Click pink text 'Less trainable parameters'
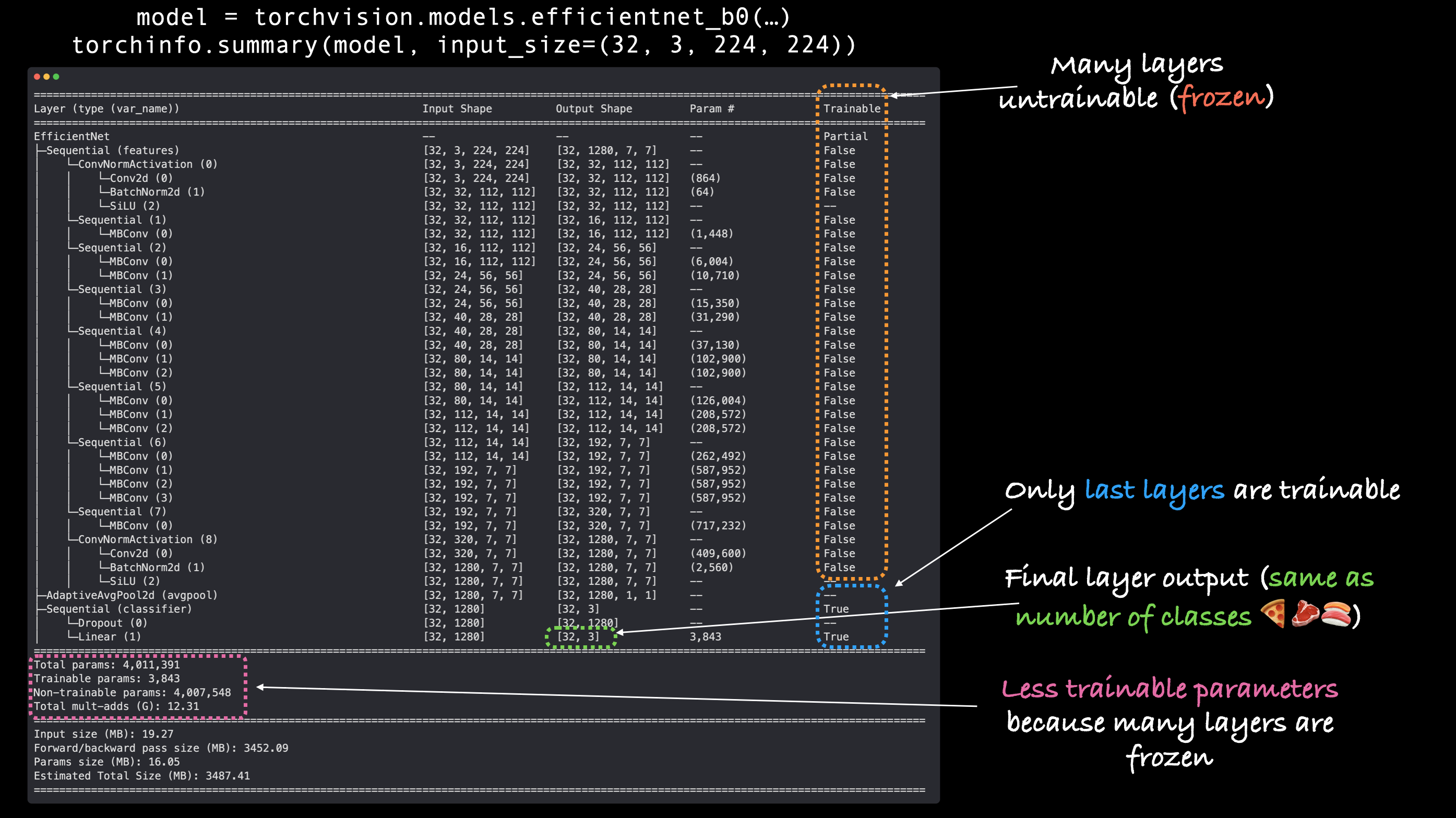 tap(1169, 689)
